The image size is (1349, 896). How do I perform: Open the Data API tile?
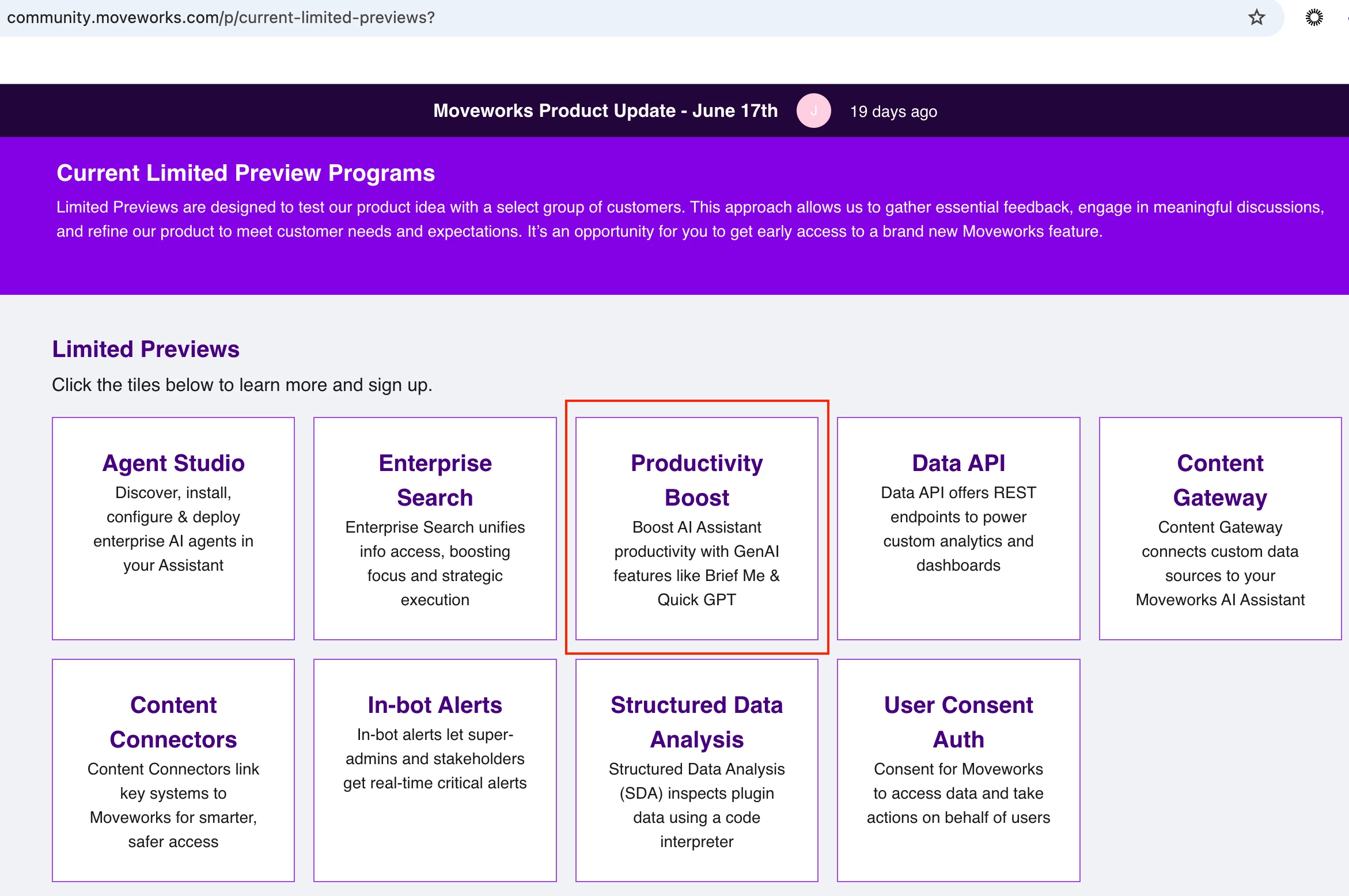pos(958,528)
